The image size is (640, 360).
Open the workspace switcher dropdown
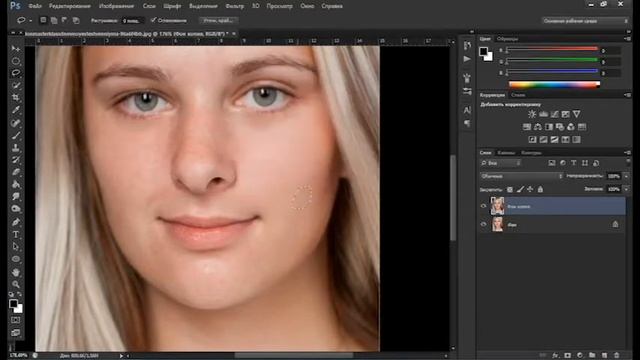(584, 20)
